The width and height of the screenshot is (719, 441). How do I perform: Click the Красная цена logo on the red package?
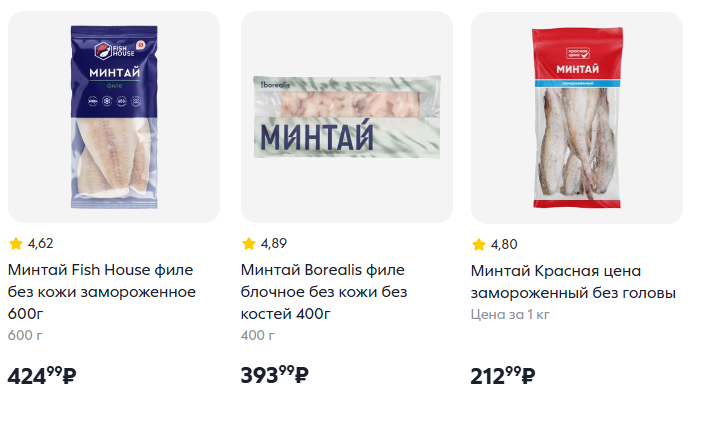pos(577,53)
